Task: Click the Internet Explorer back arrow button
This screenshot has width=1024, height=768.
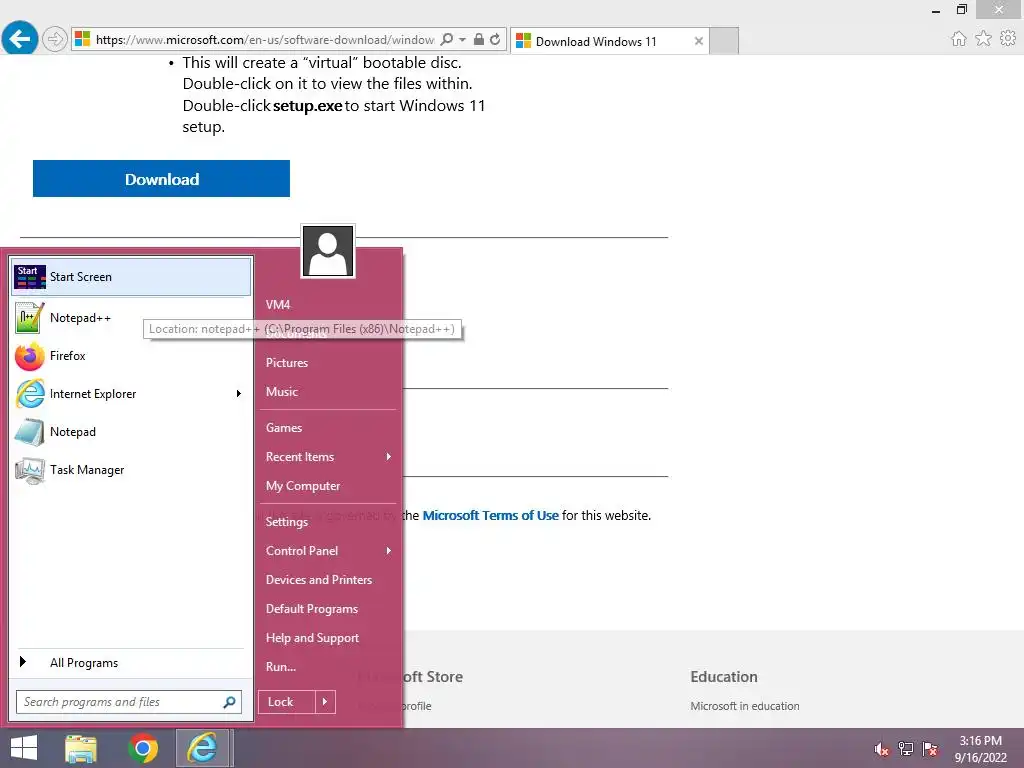Action: coord(20,39)
